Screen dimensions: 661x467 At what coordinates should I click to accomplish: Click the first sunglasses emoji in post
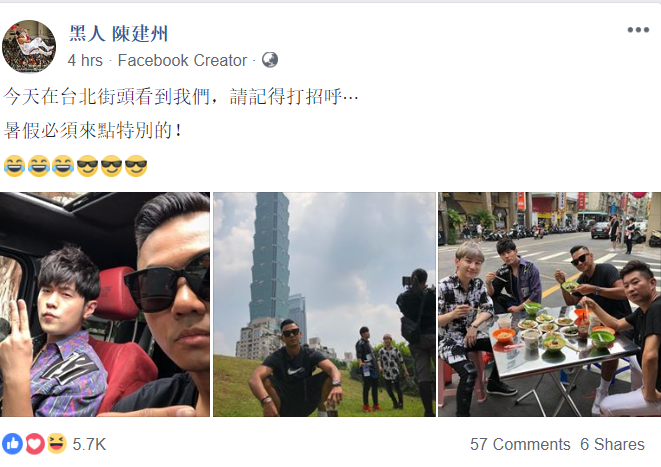(x=88, y=166)
